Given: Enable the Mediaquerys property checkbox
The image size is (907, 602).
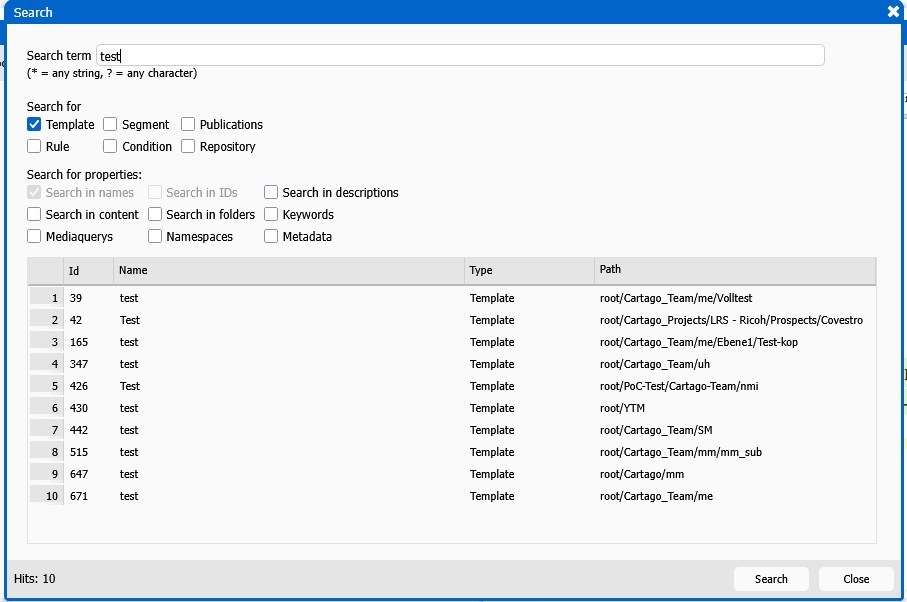Looking at the screenshot, I should (x=34, y=237).
